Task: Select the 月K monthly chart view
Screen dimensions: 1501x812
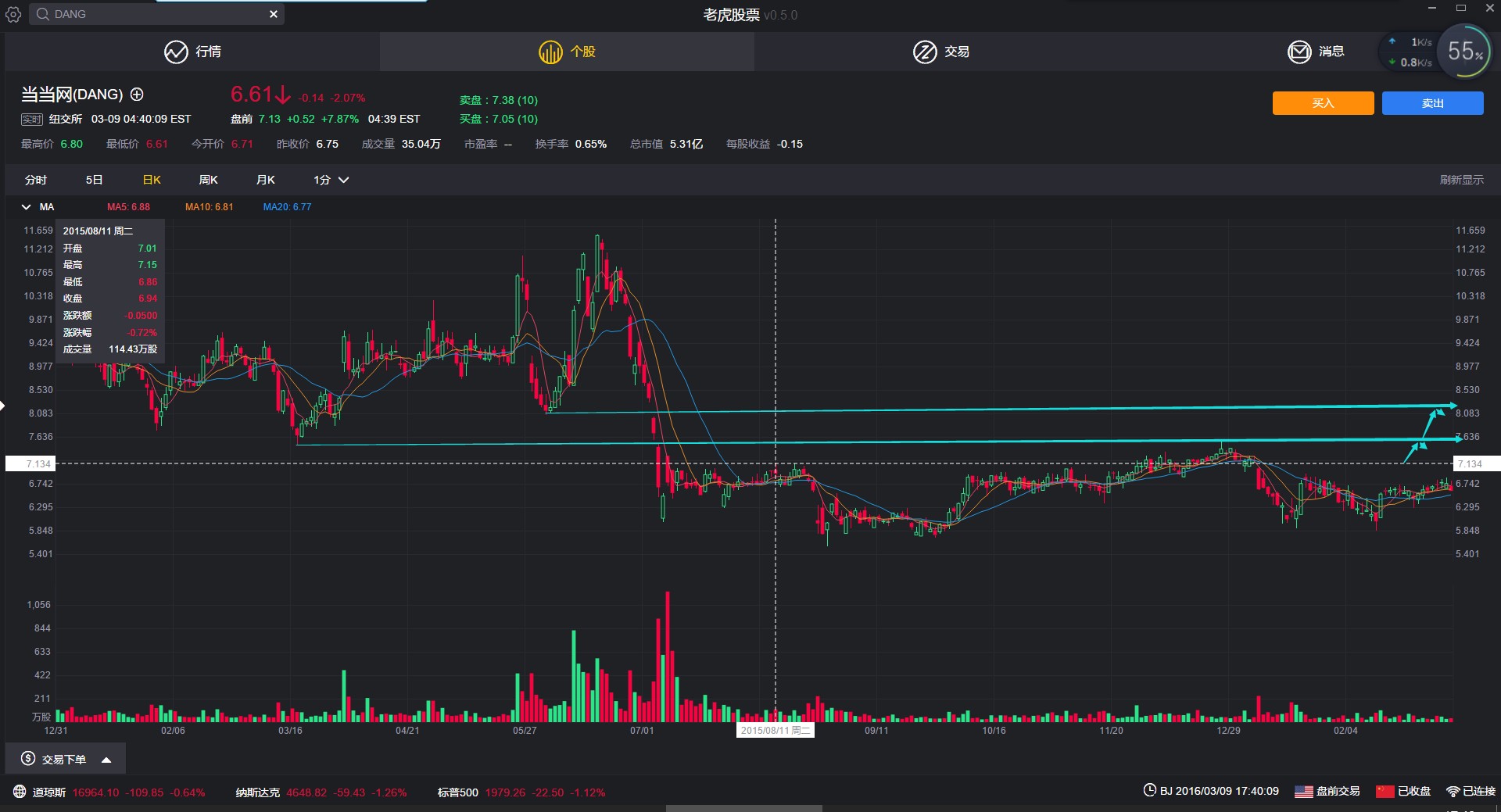Action: tap(266, 180)
